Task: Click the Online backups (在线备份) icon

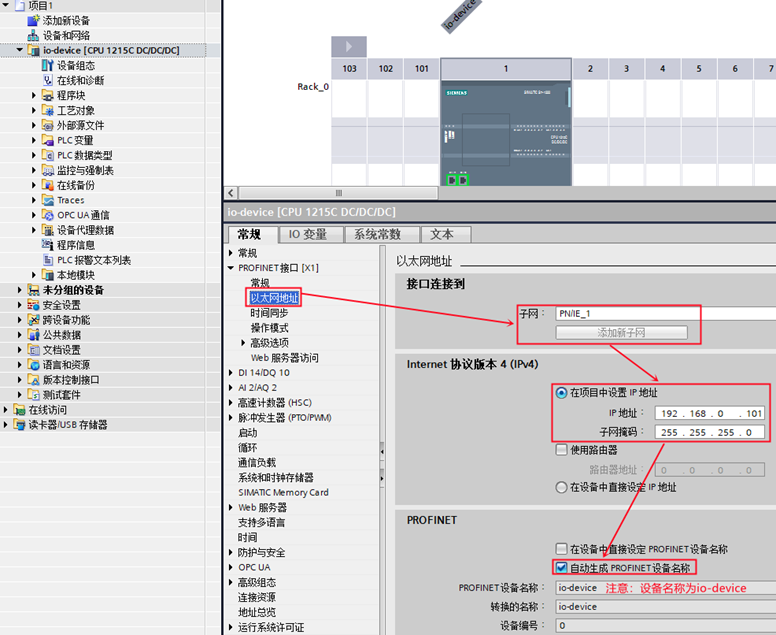Action: pyautogui.click(x=48, y=185)
